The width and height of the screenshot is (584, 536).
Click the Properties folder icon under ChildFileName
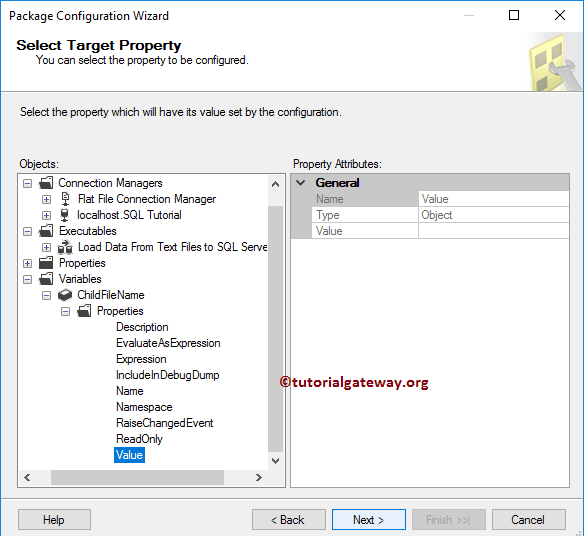click(84, 311)
